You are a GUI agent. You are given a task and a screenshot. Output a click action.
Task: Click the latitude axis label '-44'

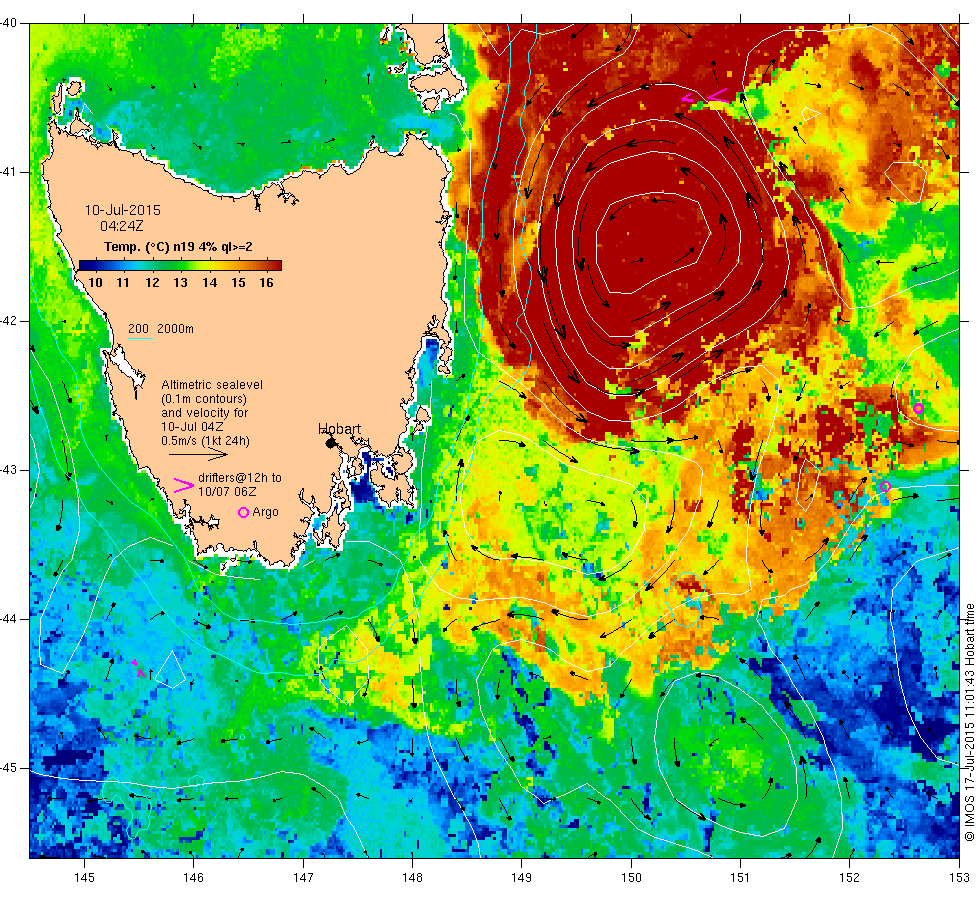(x=9, y=619)
